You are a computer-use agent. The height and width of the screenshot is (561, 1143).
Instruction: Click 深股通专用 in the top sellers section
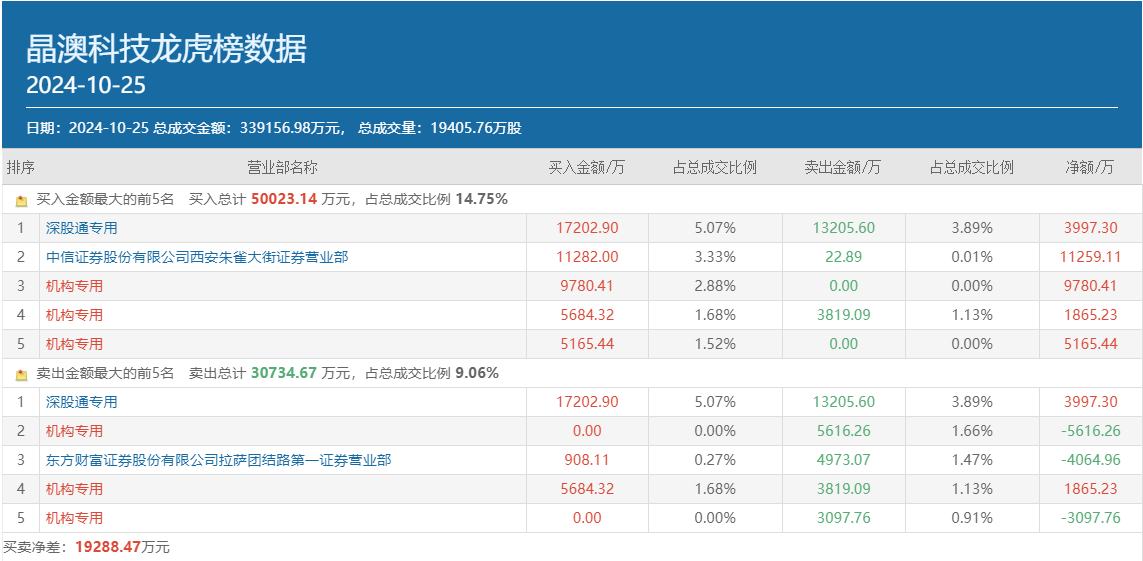tap(81, 402)
